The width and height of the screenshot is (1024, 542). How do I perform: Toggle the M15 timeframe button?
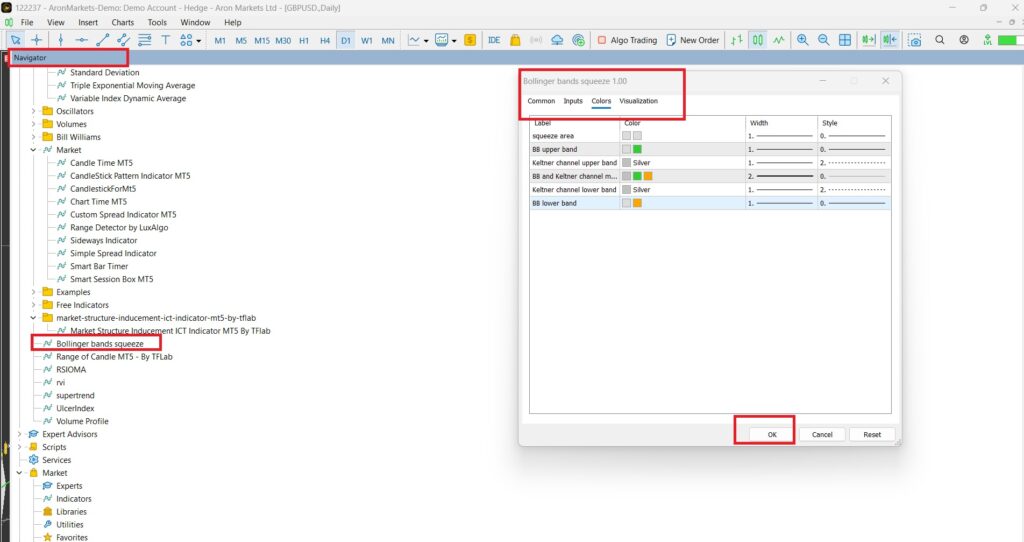[262, 40]
